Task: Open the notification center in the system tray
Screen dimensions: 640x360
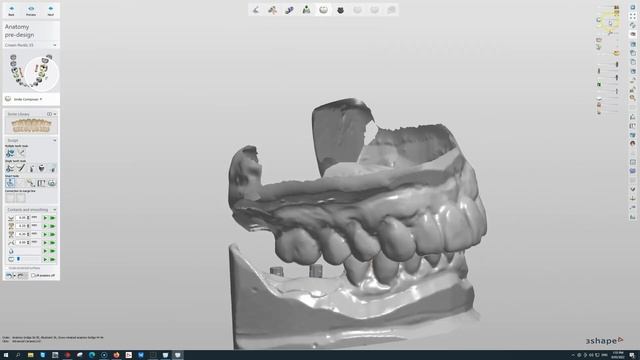Action: (x=632, y=355)
